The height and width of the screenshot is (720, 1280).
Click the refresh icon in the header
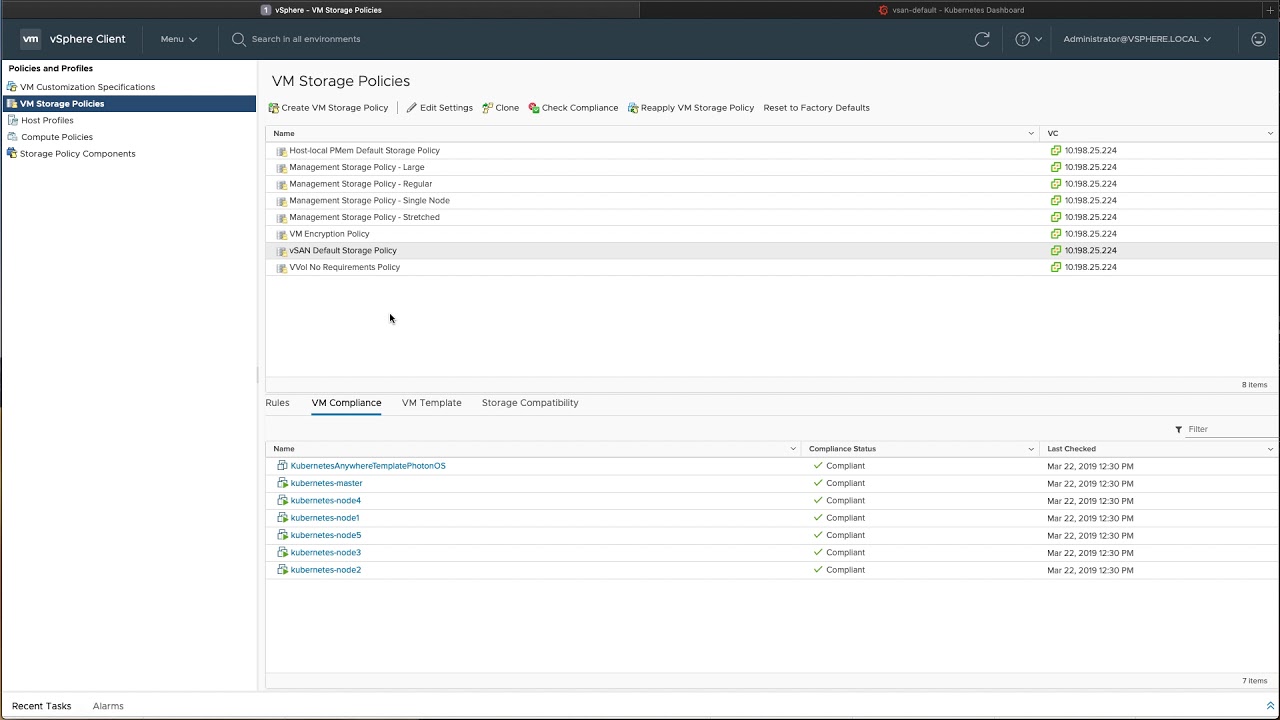pos(982,39)
